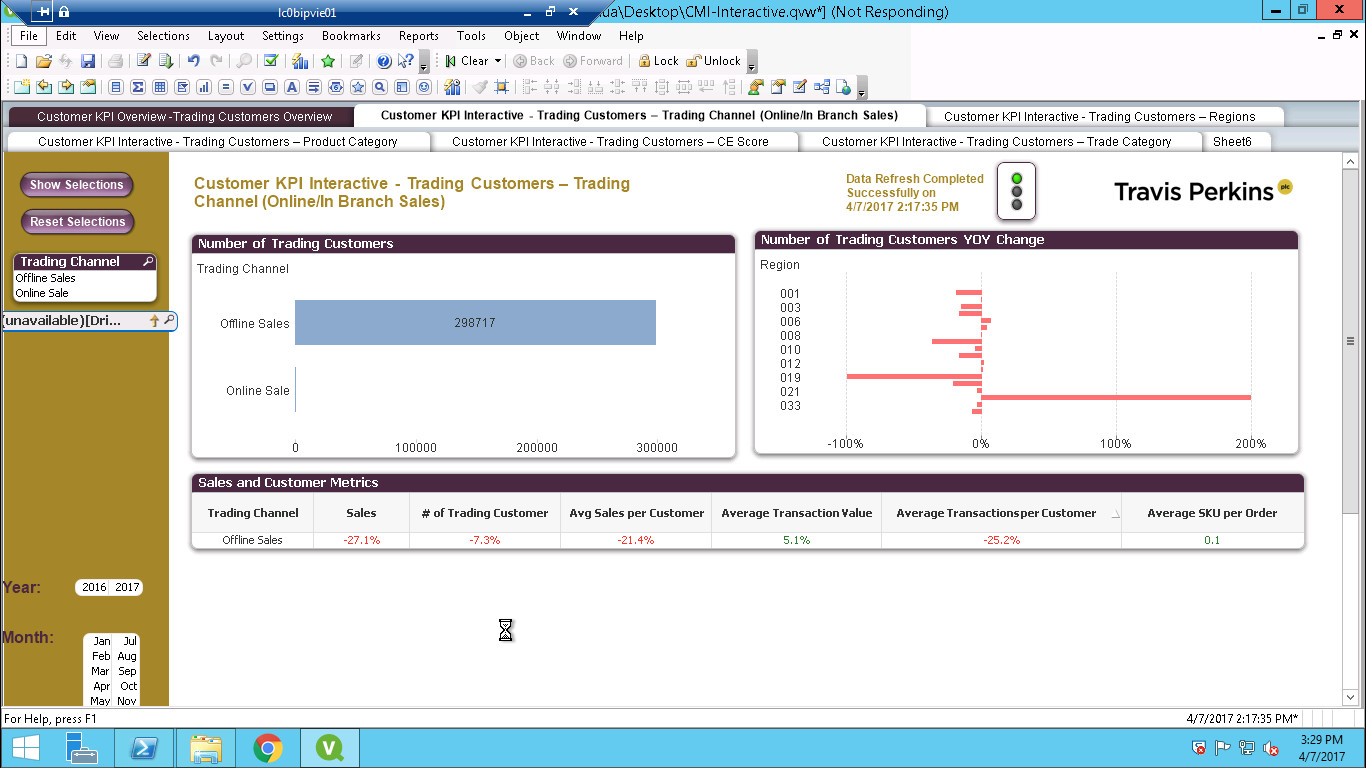Viewport: 1366px width, 768px height.
Task: Click the green star Add Bookmark icon
Action: (327, 61)
